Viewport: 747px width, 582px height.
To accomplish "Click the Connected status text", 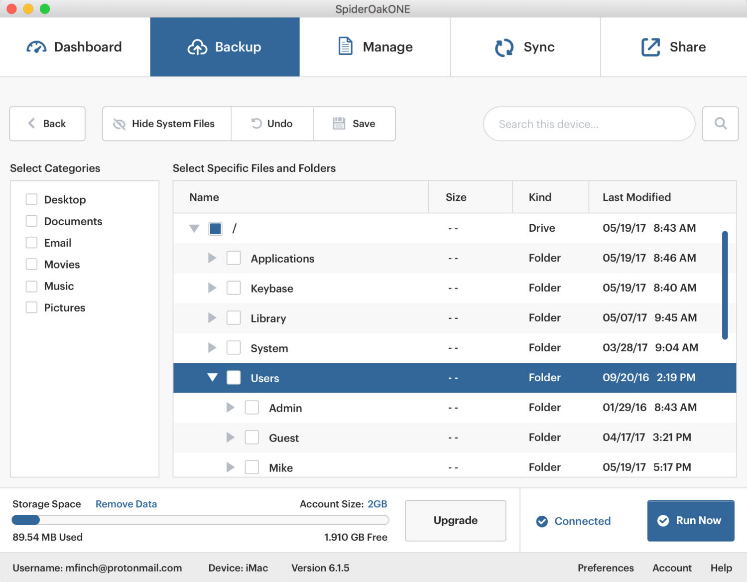I will click(582, 521).
